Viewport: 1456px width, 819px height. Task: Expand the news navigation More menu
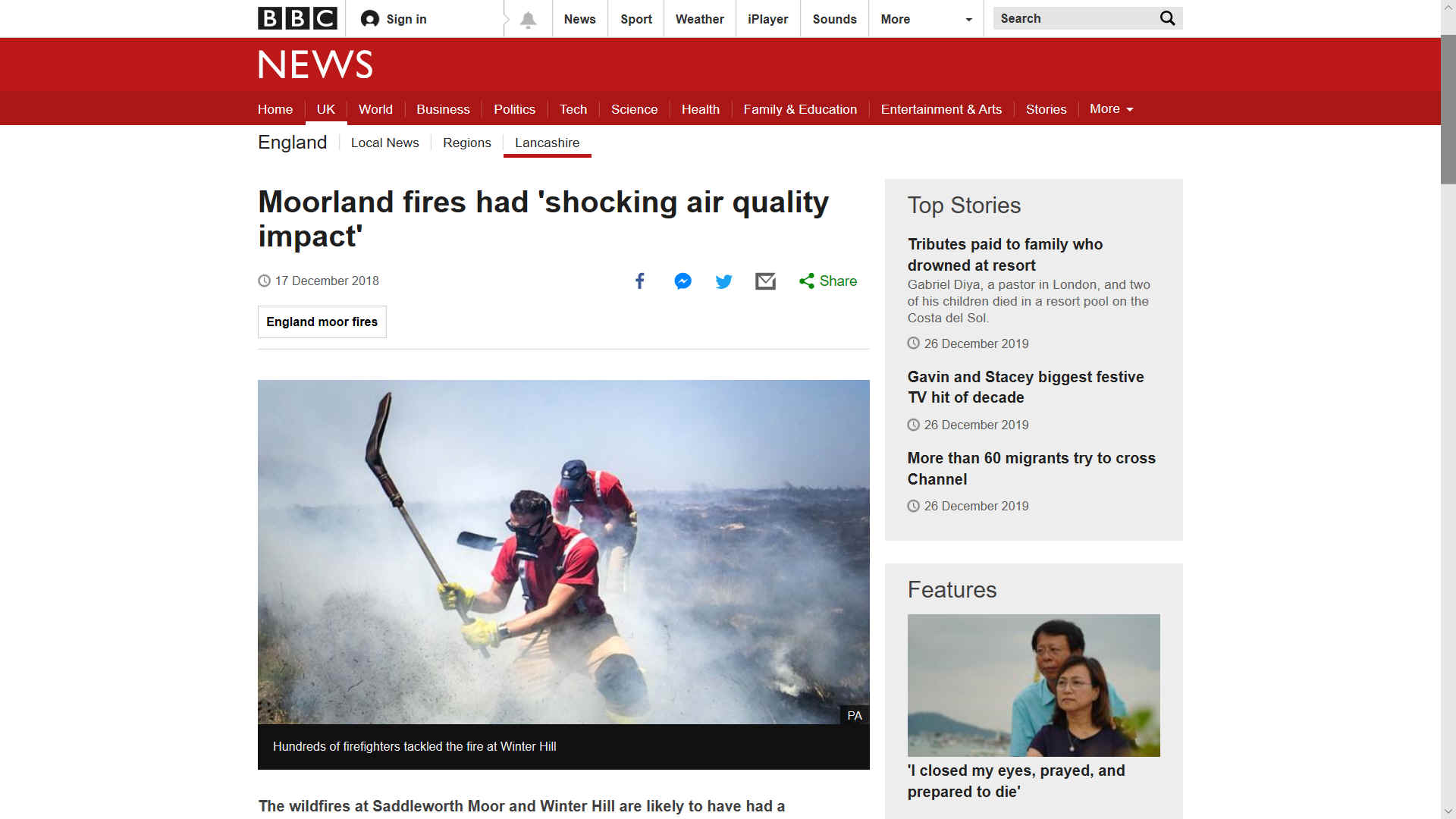click(1111, 109)
